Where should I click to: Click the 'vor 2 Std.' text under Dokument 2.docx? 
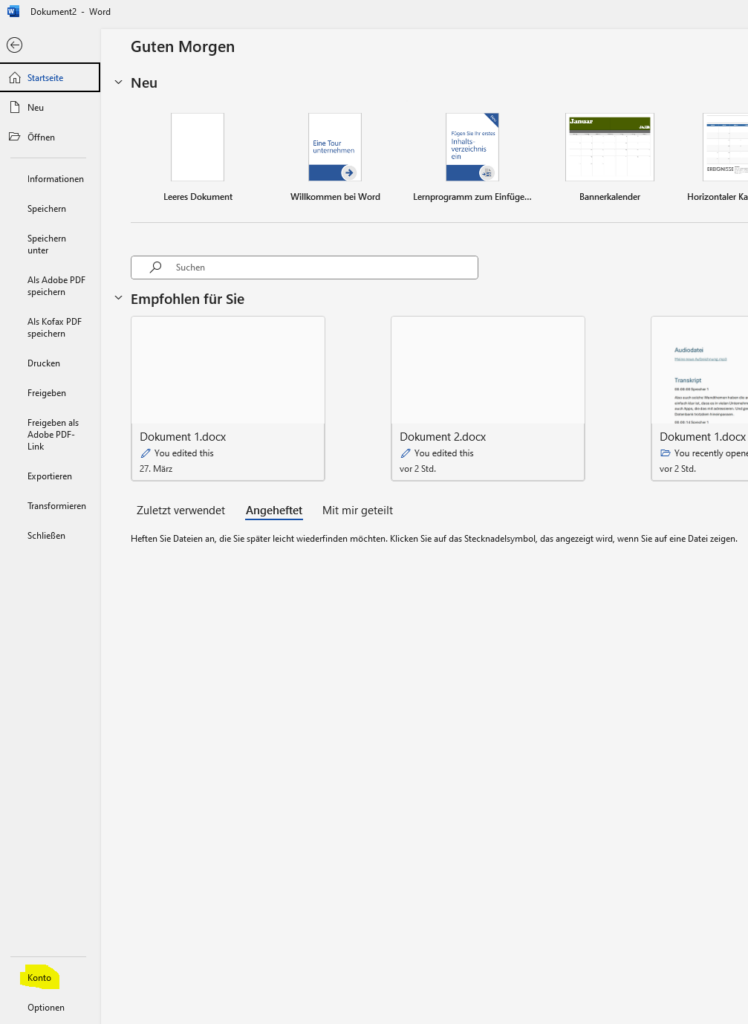coord(417,469)
